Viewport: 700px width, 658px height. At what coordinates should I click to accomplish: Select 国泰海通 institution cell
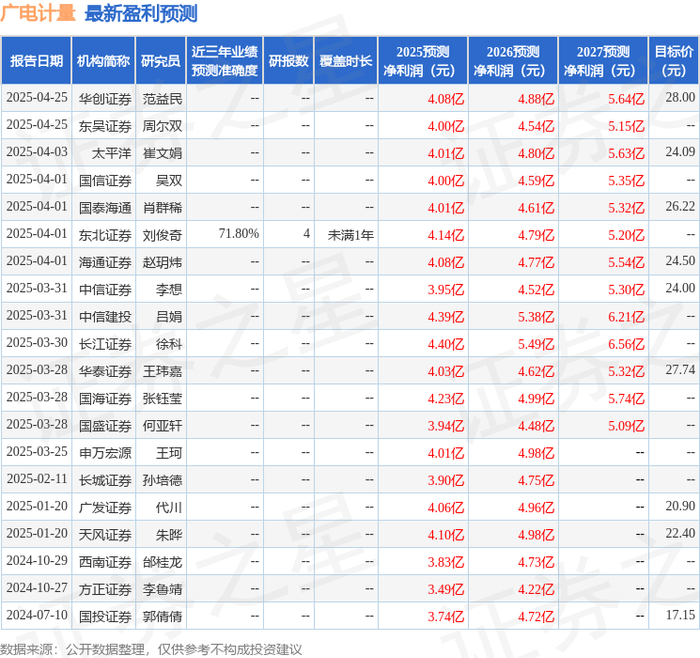105,208
